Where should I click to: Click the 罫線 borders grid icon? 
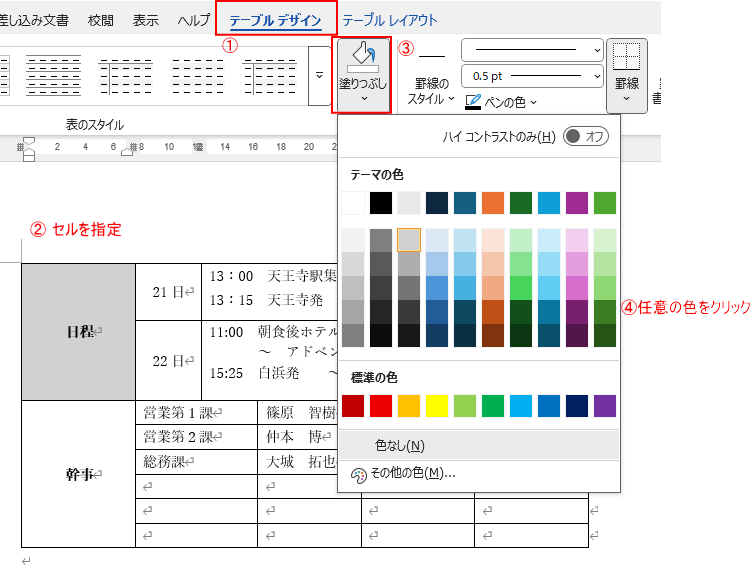point(627,56)
